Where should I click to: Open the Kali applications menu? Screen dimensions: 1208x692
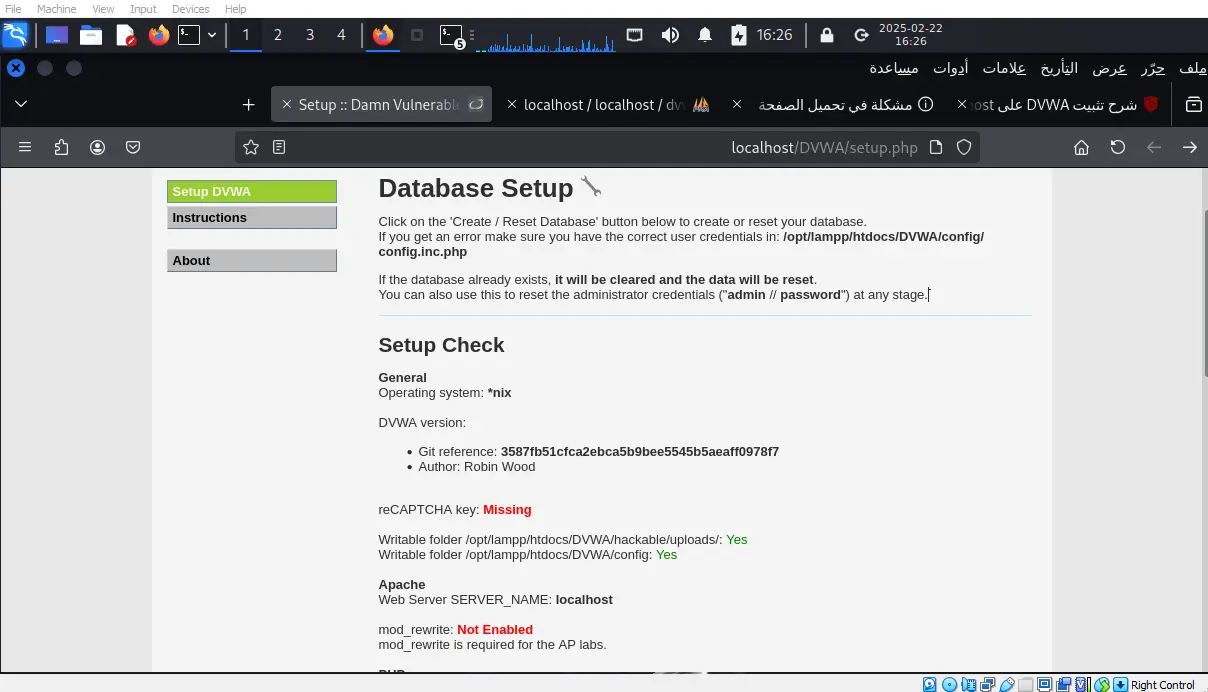click(15, 35)
